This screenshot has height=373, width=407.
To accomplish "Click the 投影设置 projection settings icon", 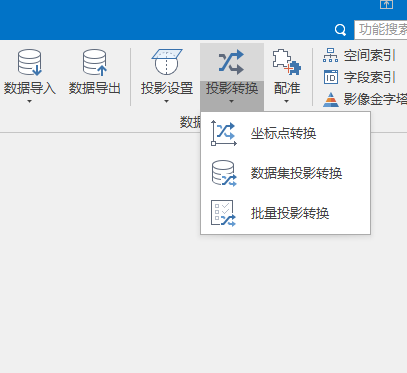I will [x=167, y=62].
